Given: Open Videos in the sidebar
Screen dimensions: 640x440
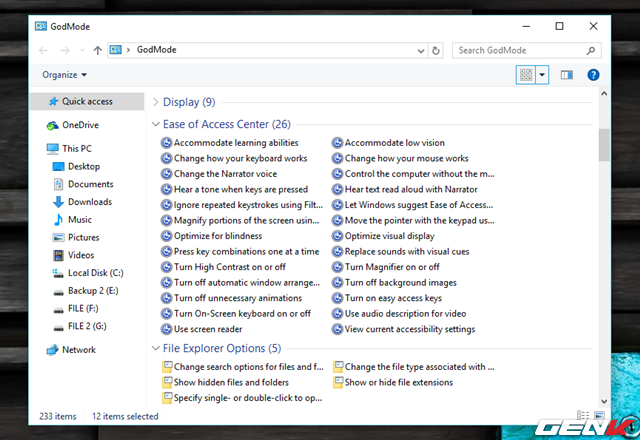Looking at the screenshot, I should (x=73, y=255).
